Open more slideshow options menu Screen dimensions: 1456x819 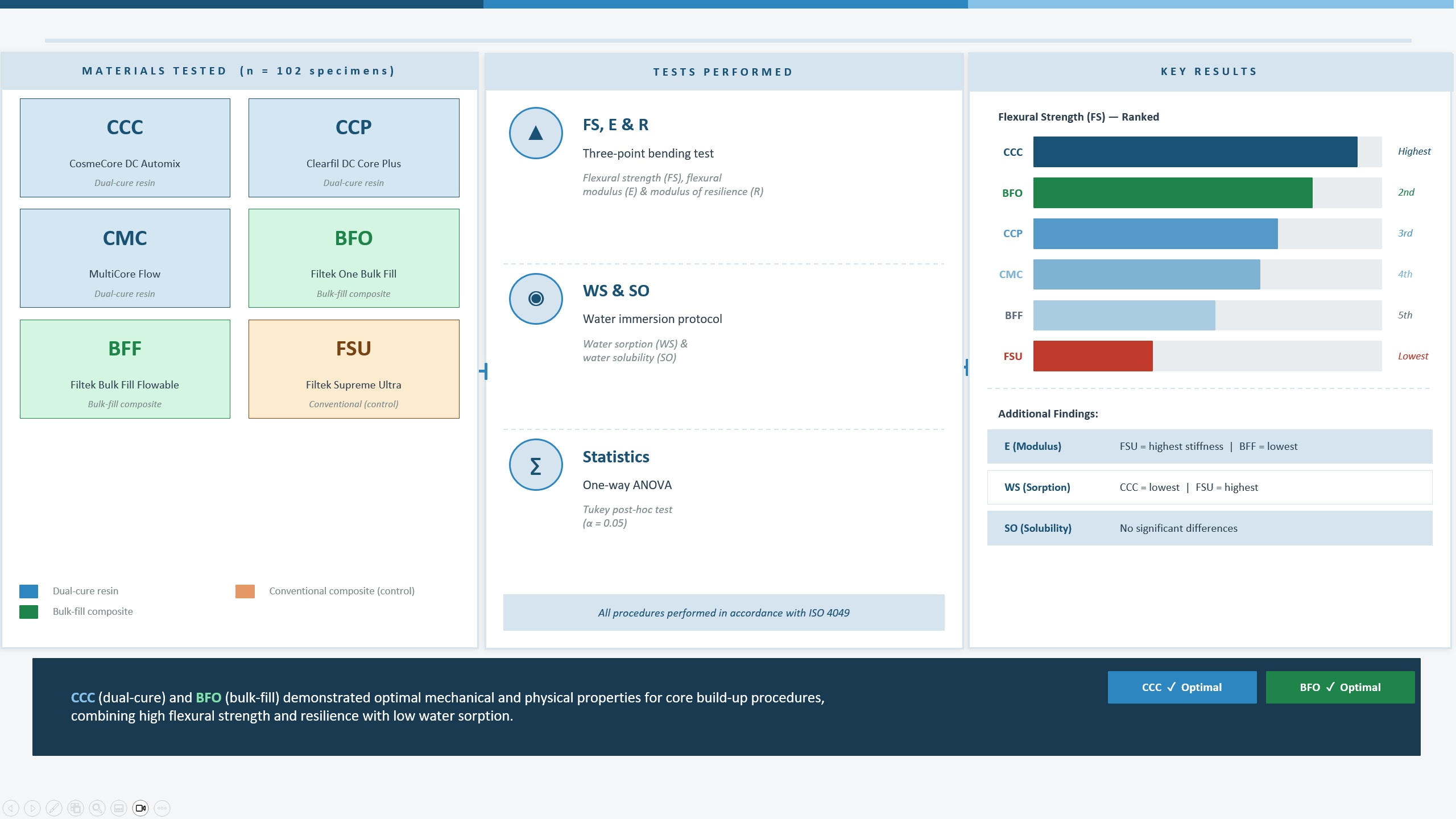162,808
